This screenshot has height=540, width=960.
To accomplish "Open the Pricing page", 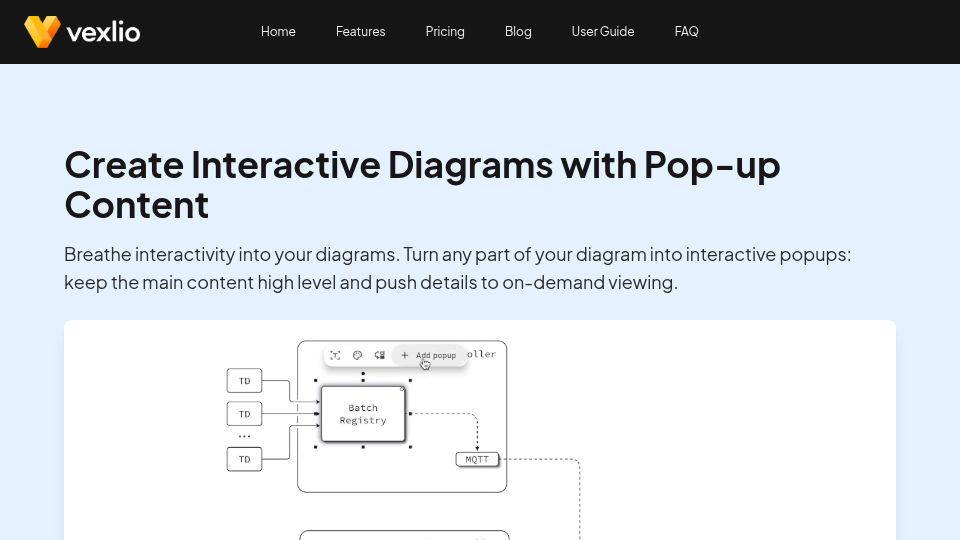I will click(x=445, y=32).
